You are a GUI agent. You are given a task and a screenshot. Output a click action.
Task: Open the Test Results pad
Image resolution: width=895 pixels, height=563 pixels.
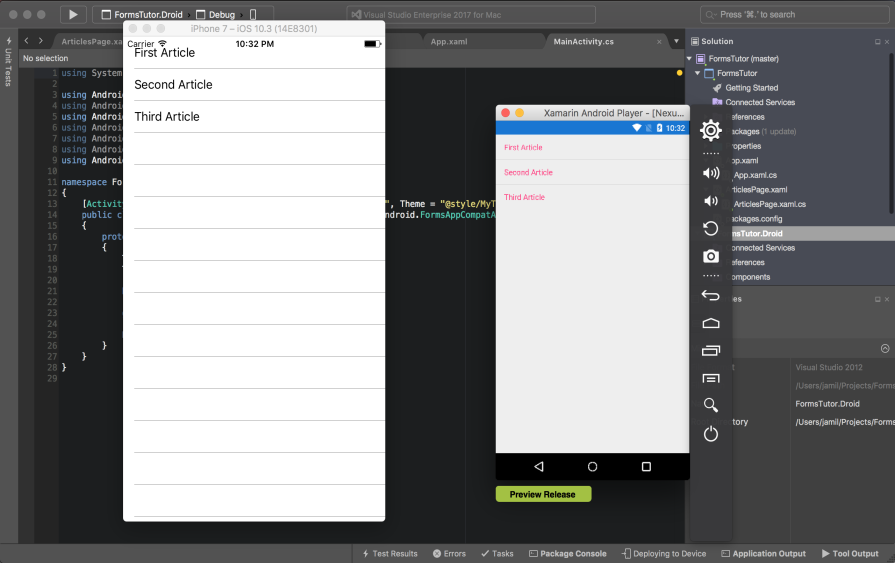[390, 554]
